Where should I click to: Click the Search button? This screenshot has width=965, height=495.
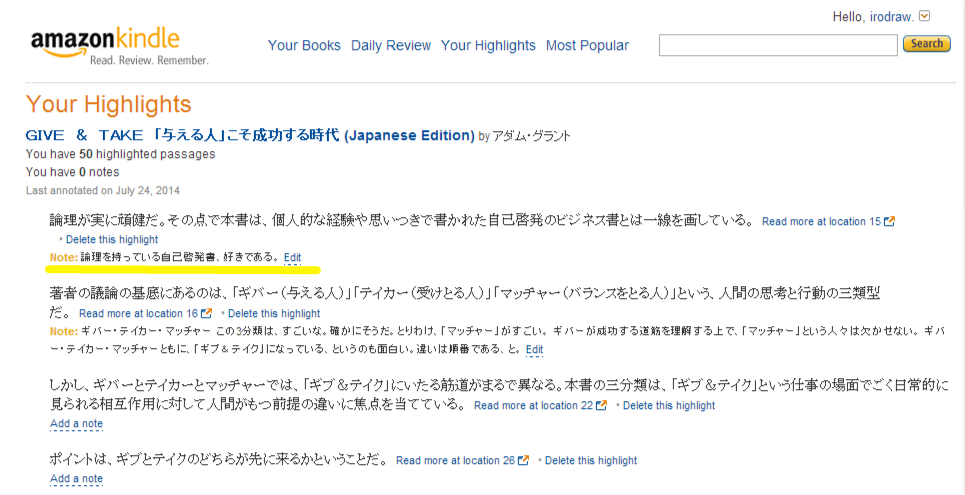pos(926,44)
